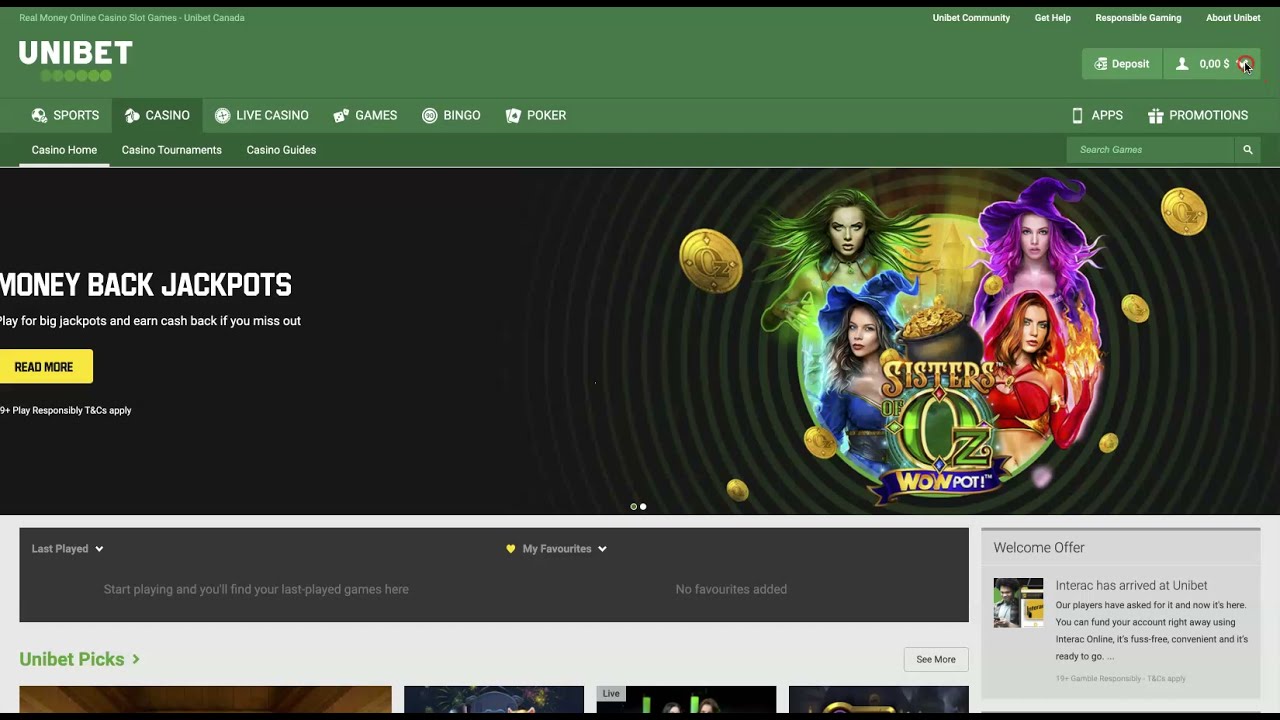Go to the Games section

click(365, 116)
